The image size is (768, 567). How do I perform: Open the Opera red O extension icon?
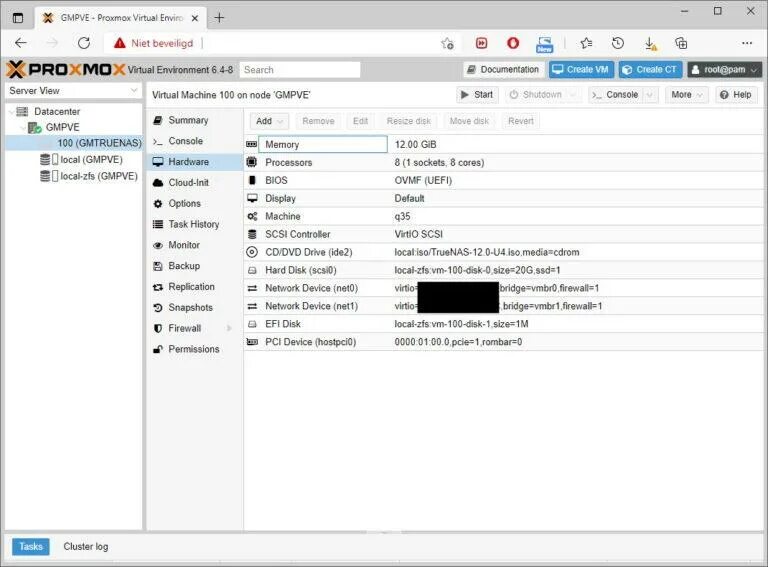point(513,43)
